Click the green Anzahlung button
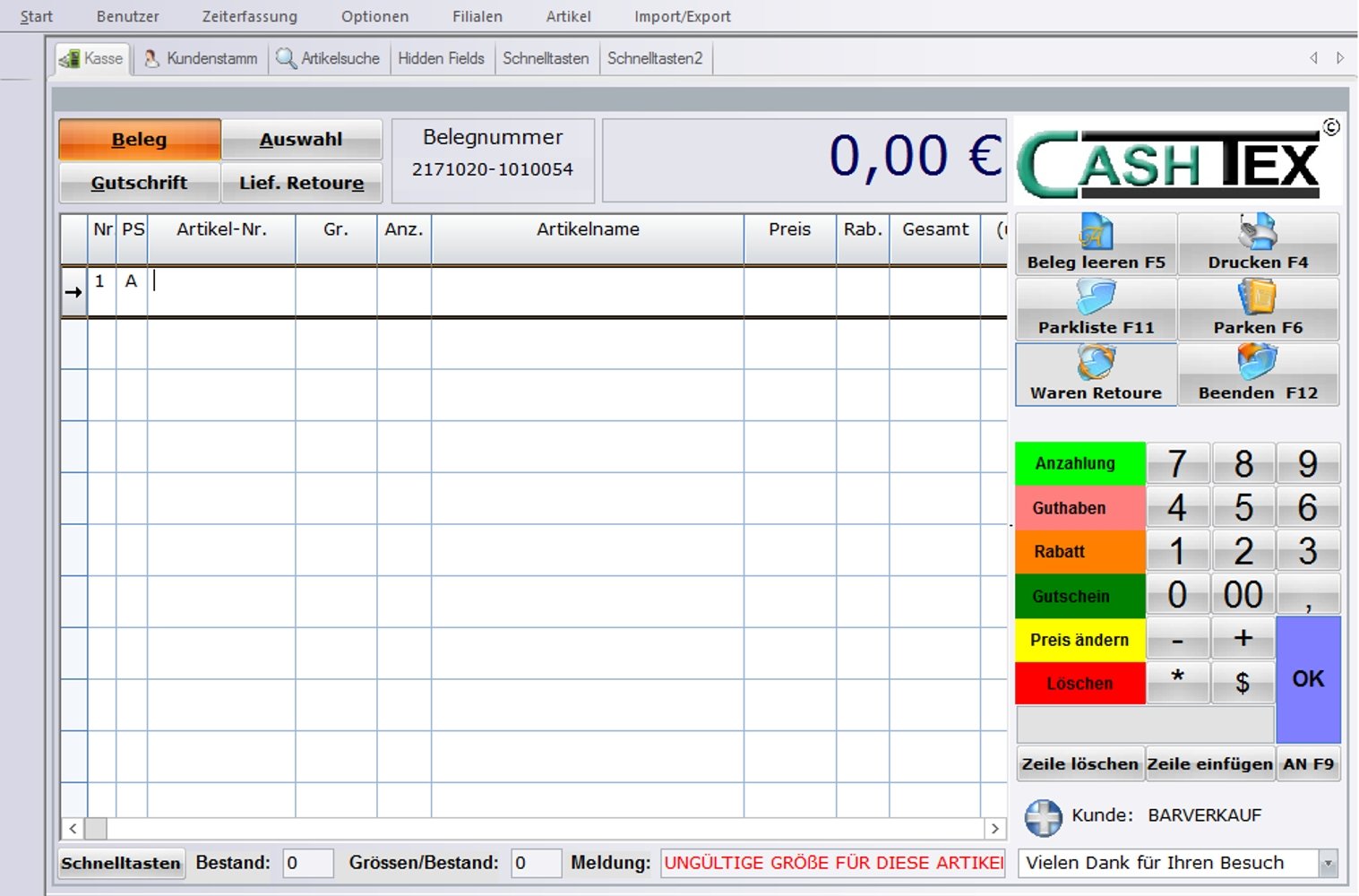 point(1079,463)
